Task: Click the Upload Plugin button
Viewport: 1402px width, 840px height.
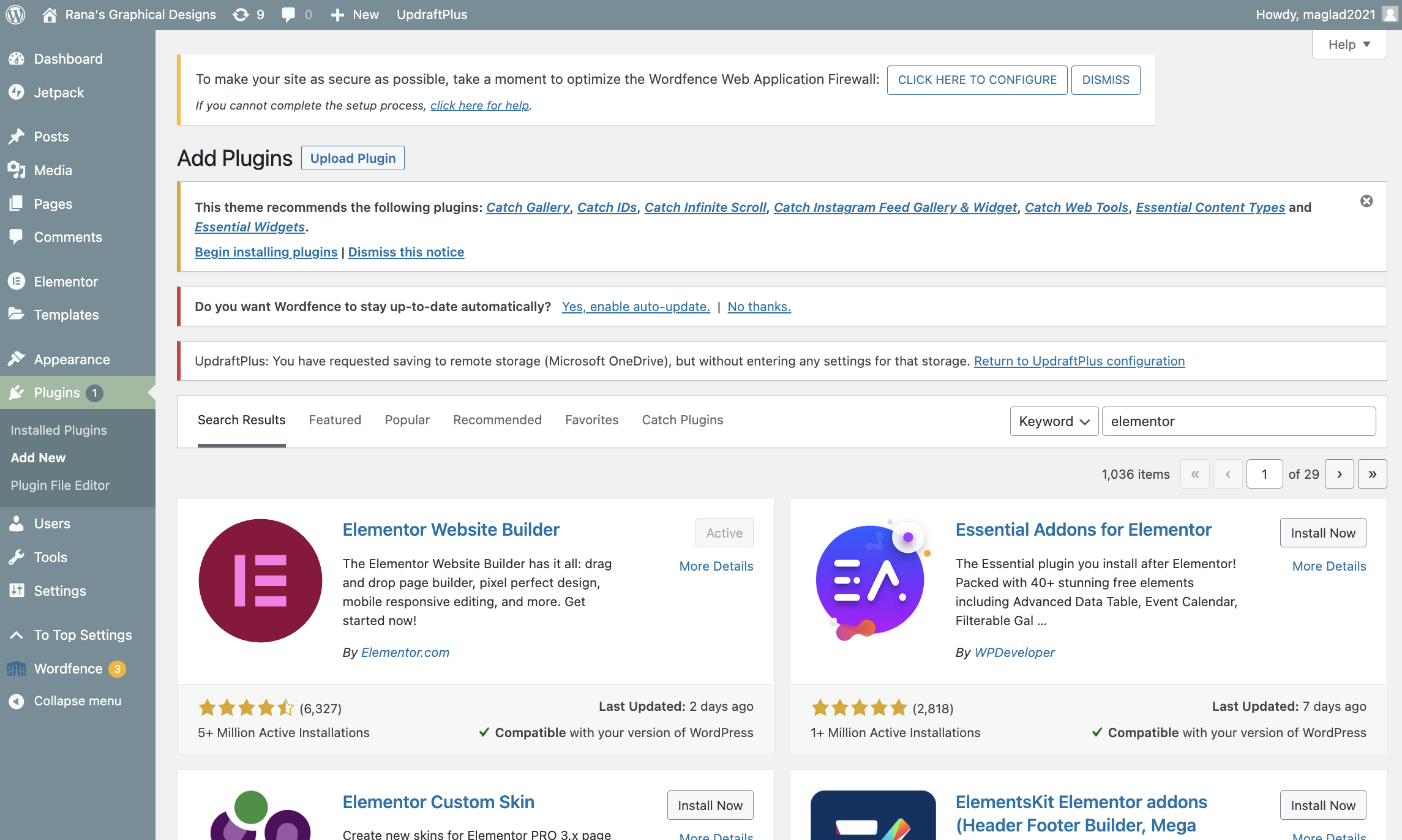Action: pyautogui.click(x=353, y=158)
